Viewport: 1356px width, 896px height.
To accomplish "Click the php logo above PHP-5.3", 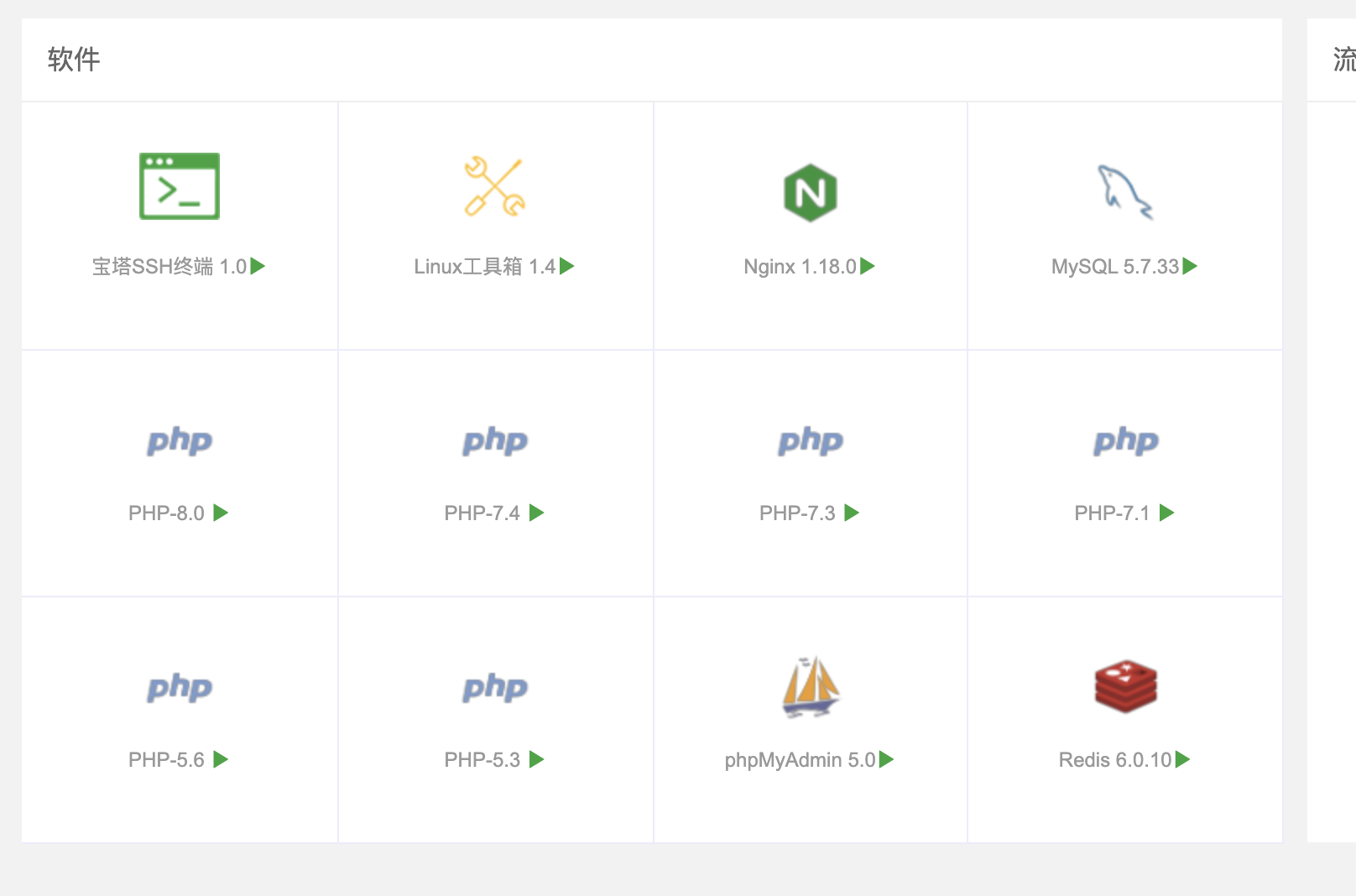I will (x=495, y=687).
